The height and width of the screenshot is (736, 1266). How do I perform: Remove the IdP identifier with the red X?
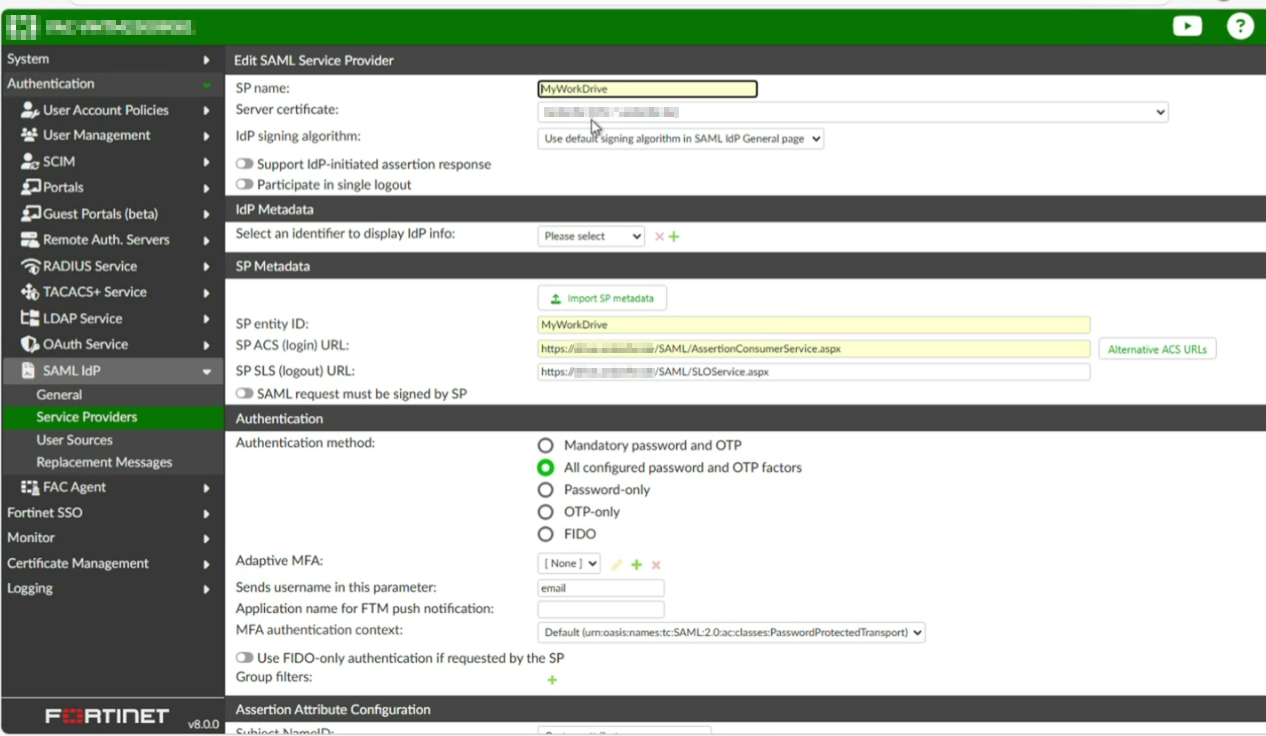pyautogui.click(x=658, y=236)
